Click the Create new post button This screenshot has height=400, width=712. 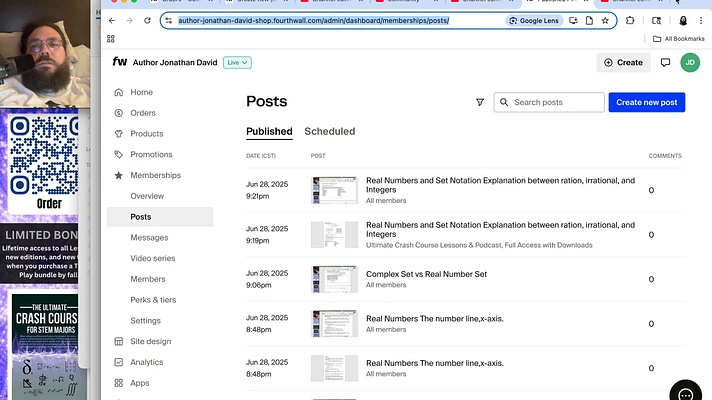coord(647,102)
